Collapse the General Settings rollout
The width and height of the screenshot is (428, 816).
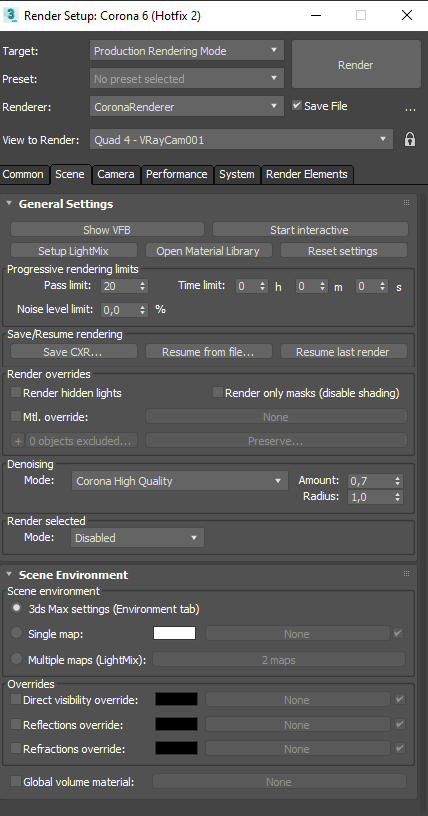pyautogui.click(x=9, y=203)
